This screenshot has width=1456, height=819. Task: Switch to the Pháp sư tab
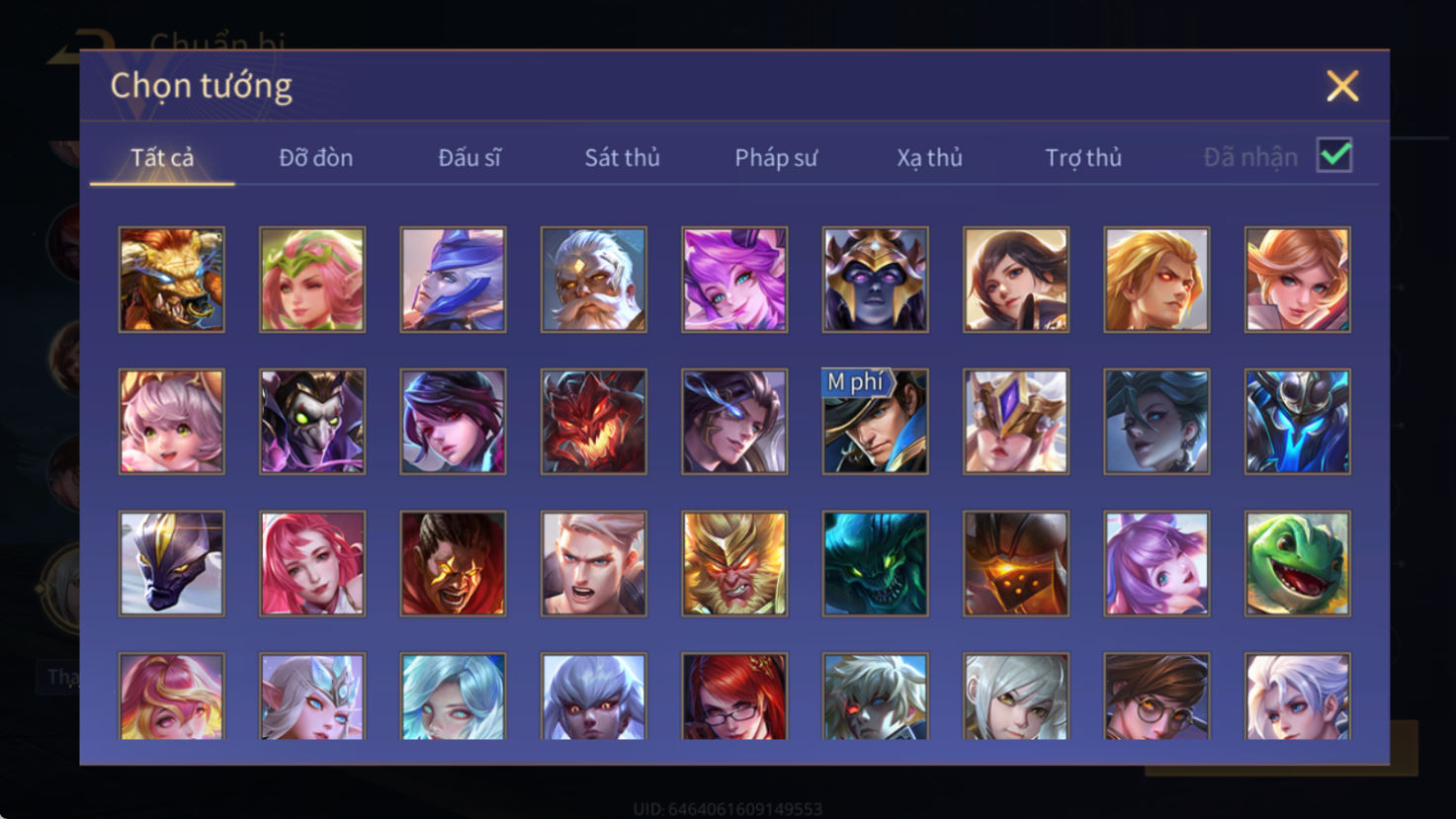click(x=776, y=158)
